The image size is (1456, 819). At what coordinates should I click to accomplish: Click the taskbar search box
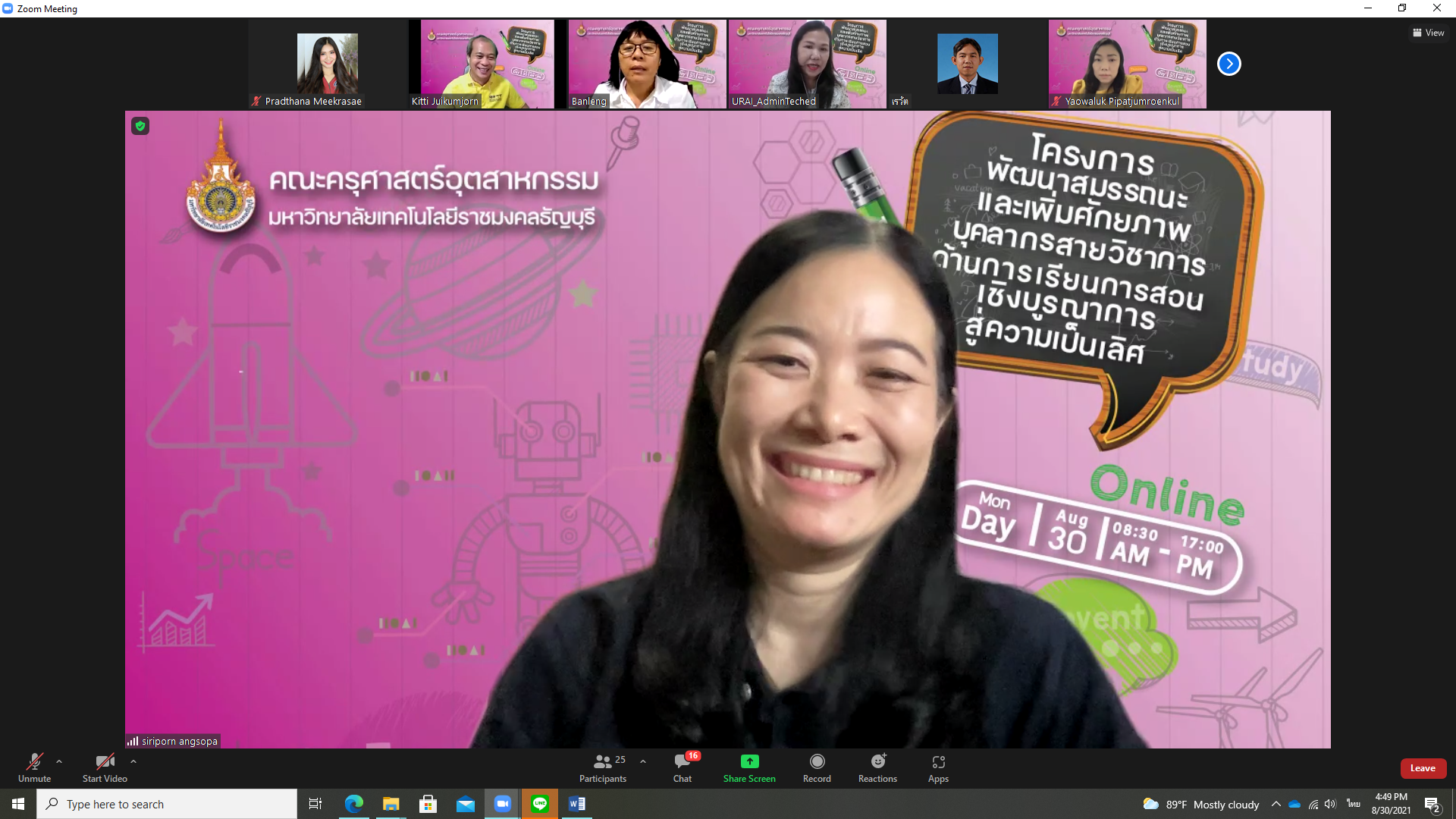pyautogui.click(x=167, y=804)
